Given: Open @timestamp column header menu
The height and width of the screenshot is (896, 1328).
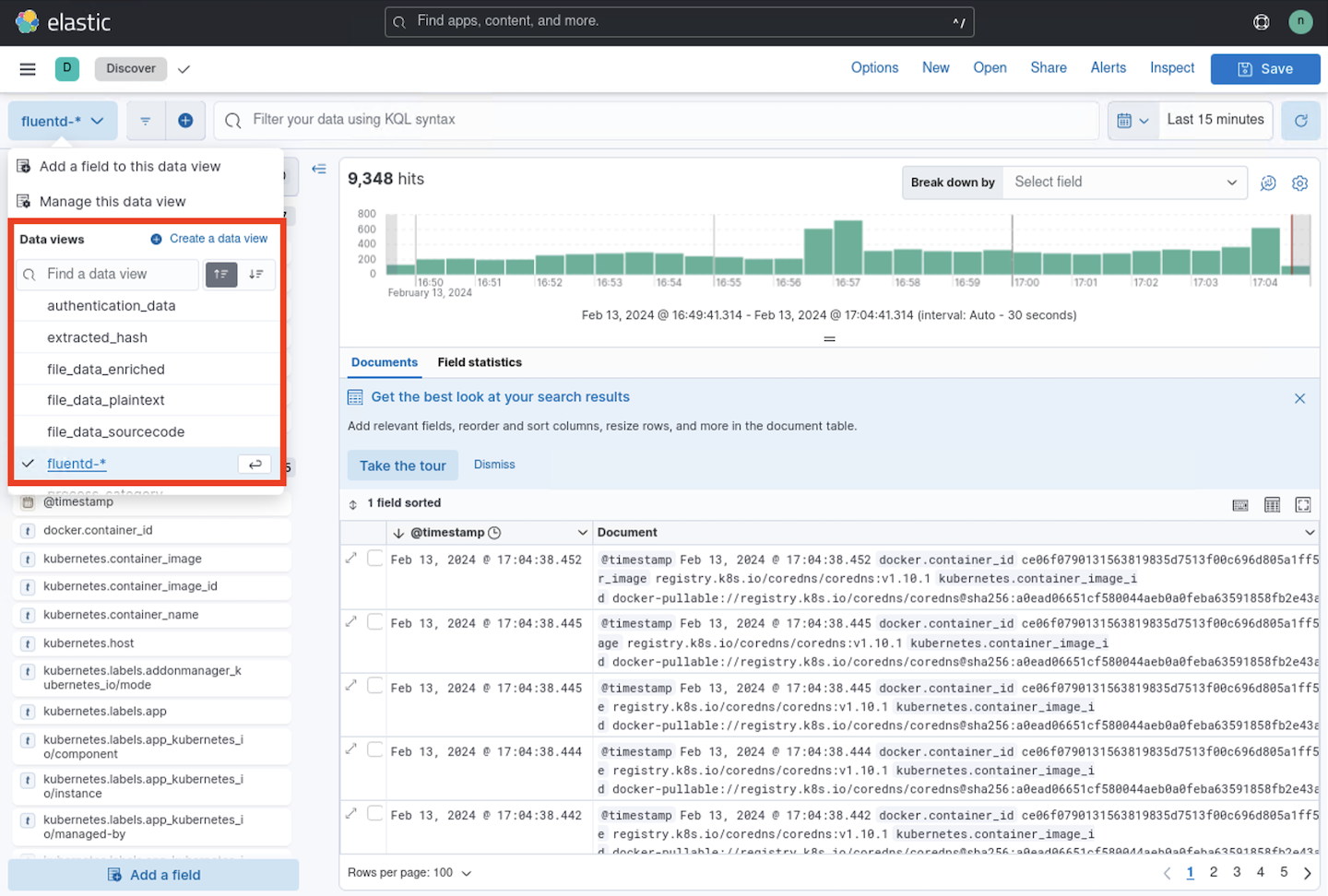Looking at the screenshot, I should (582, 533).
